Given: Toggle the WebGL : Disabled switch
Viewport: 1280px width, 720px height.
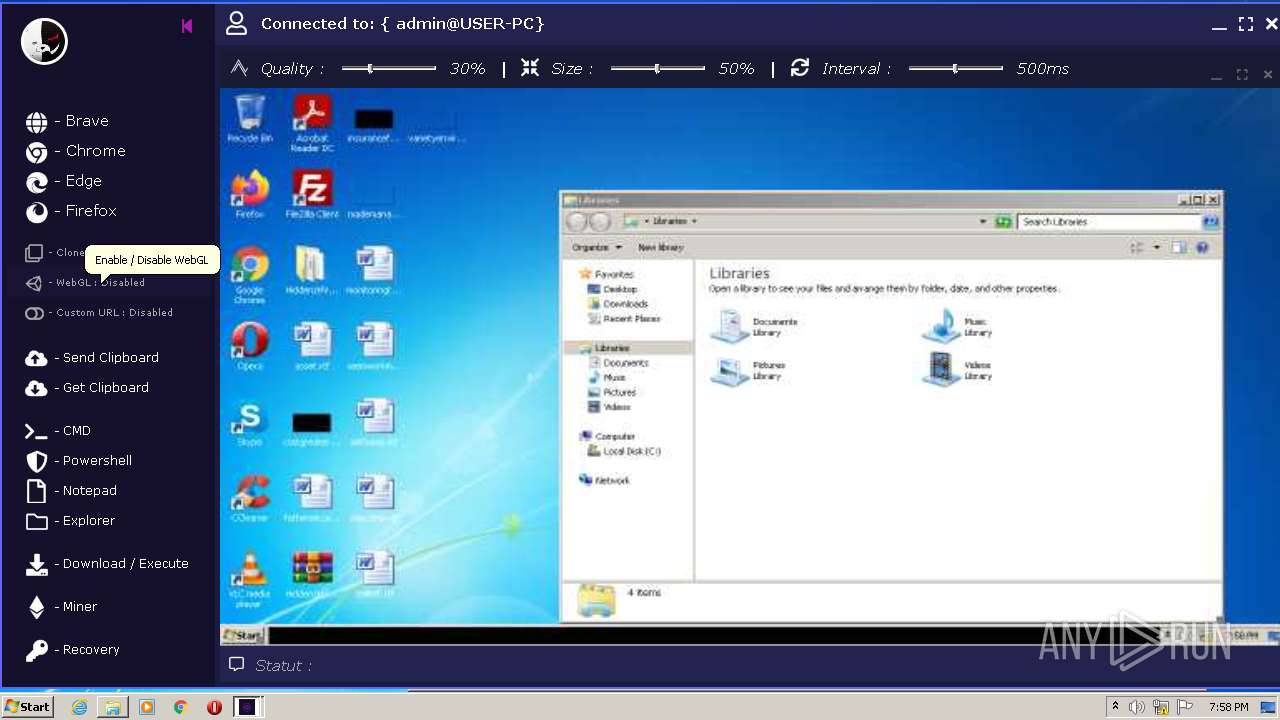Looking at the screenshot, I should point(86,283).
